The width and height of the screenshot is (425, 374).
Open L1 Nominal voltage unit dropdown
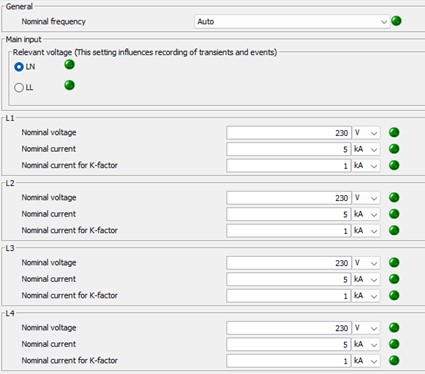[366, 133]
